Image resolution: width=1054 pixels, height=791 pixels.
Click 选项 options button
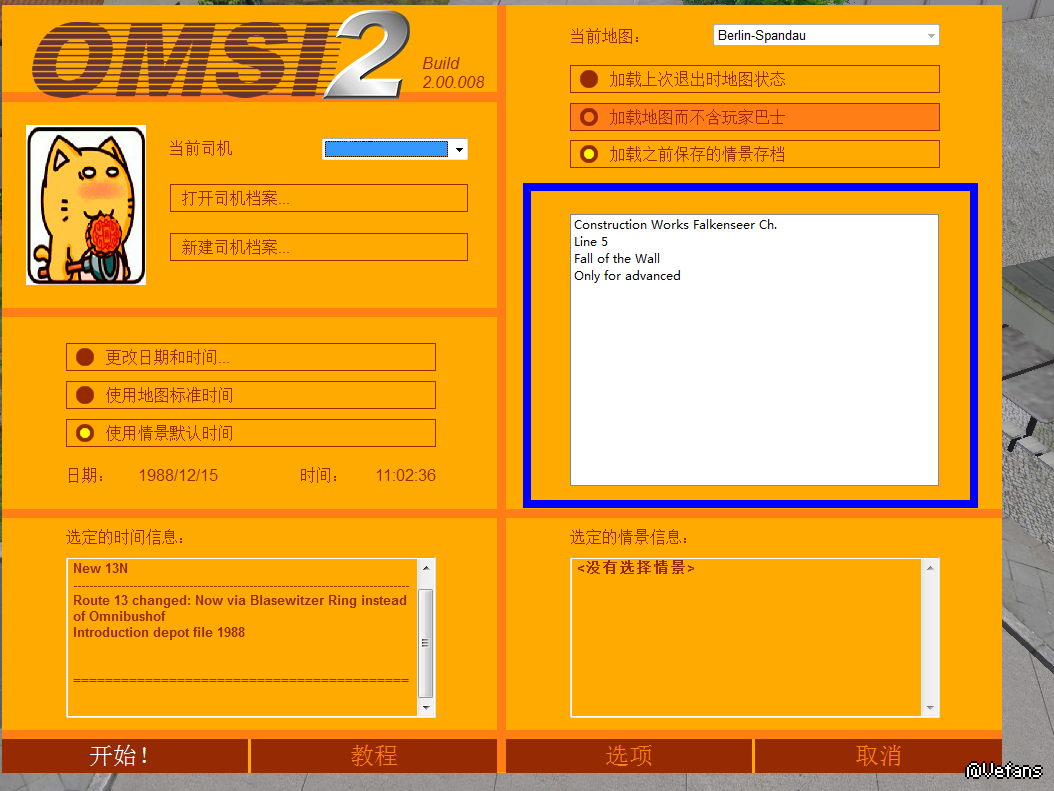point(629,755)
